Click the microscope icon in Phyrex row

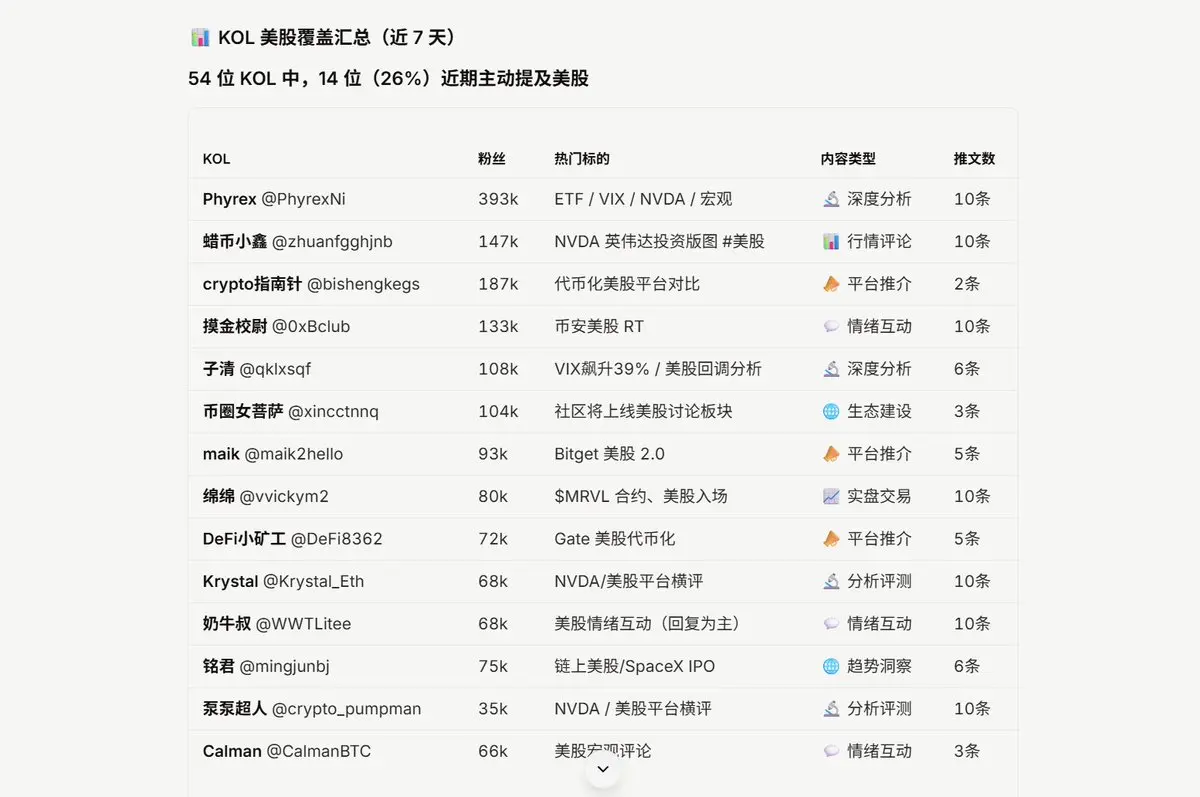[x=831, y=199]
